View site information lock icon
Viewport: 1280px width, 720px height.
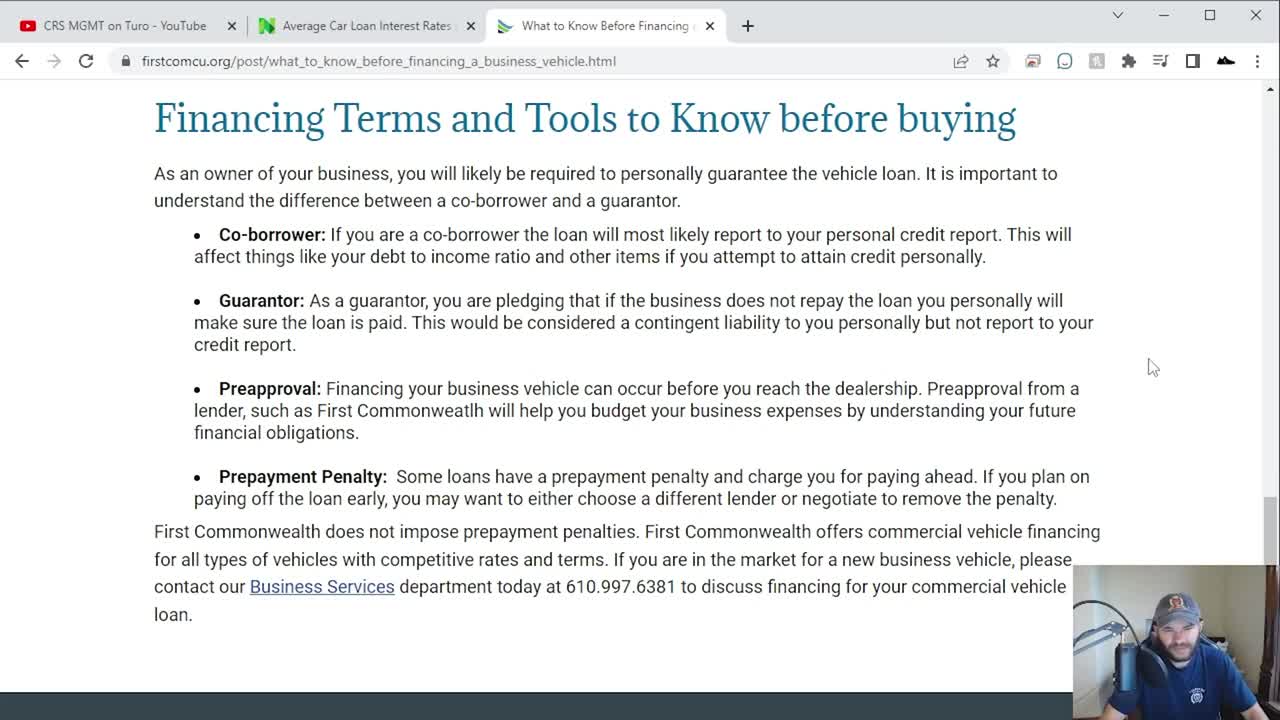click(x=125, y=61)
